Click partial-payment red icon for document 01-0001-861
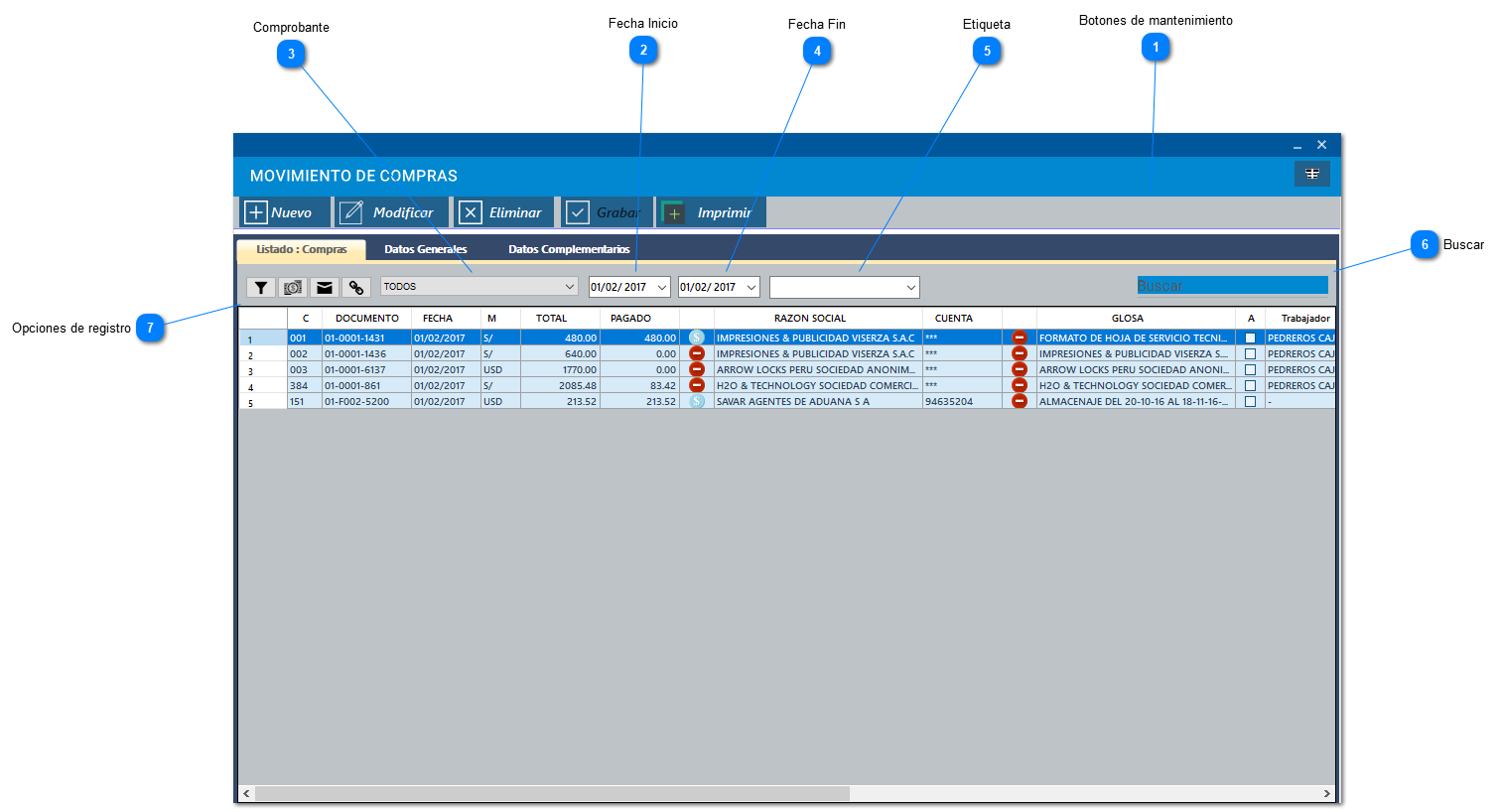1500x812 pixels. [x=697, y=385]
